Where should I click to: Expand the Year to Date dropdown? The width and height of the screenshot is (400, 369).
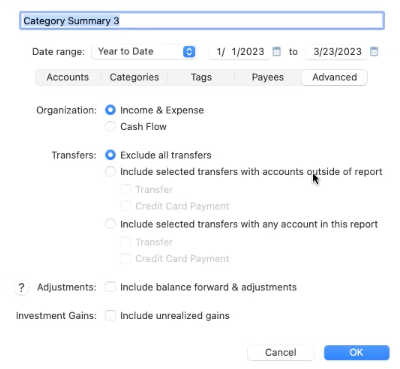144,52
